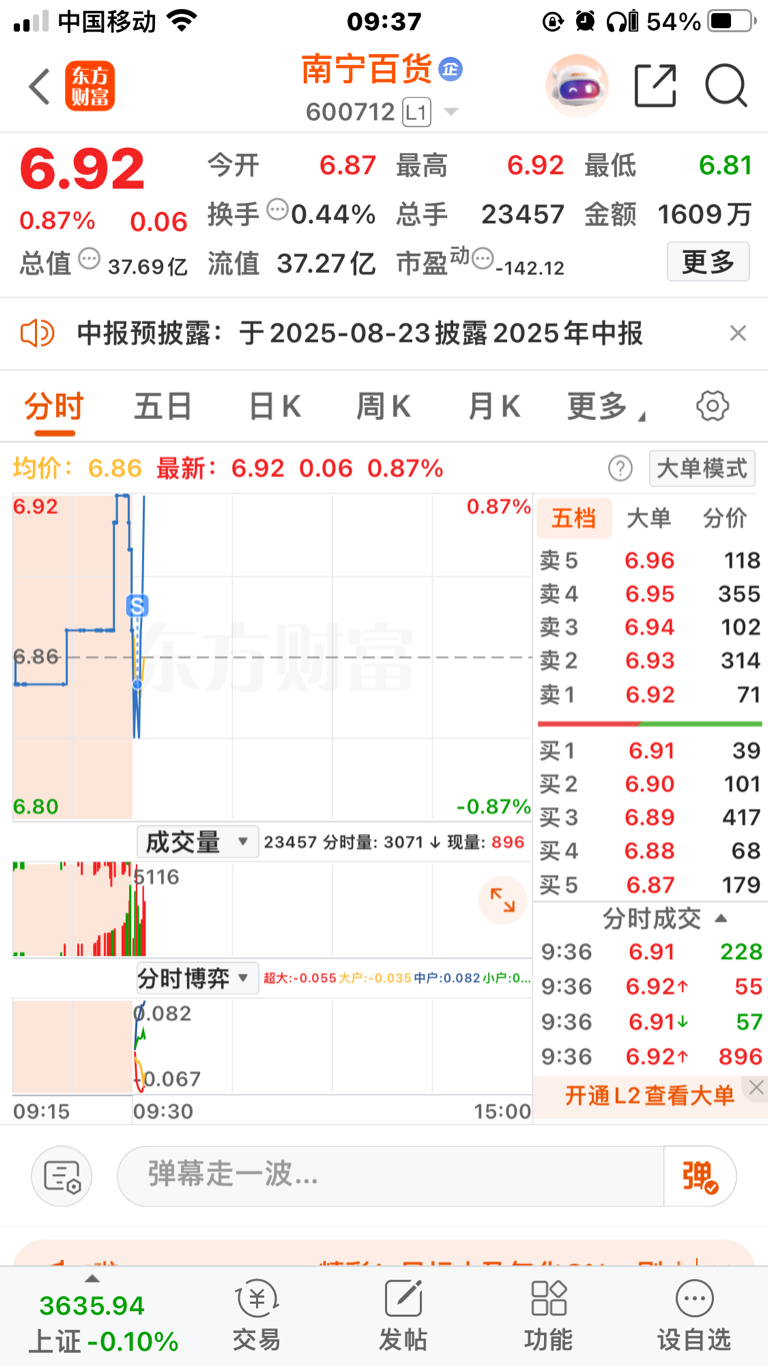
Task: Open the 东方财富 orange logo
Action: (x=90, y=86)
